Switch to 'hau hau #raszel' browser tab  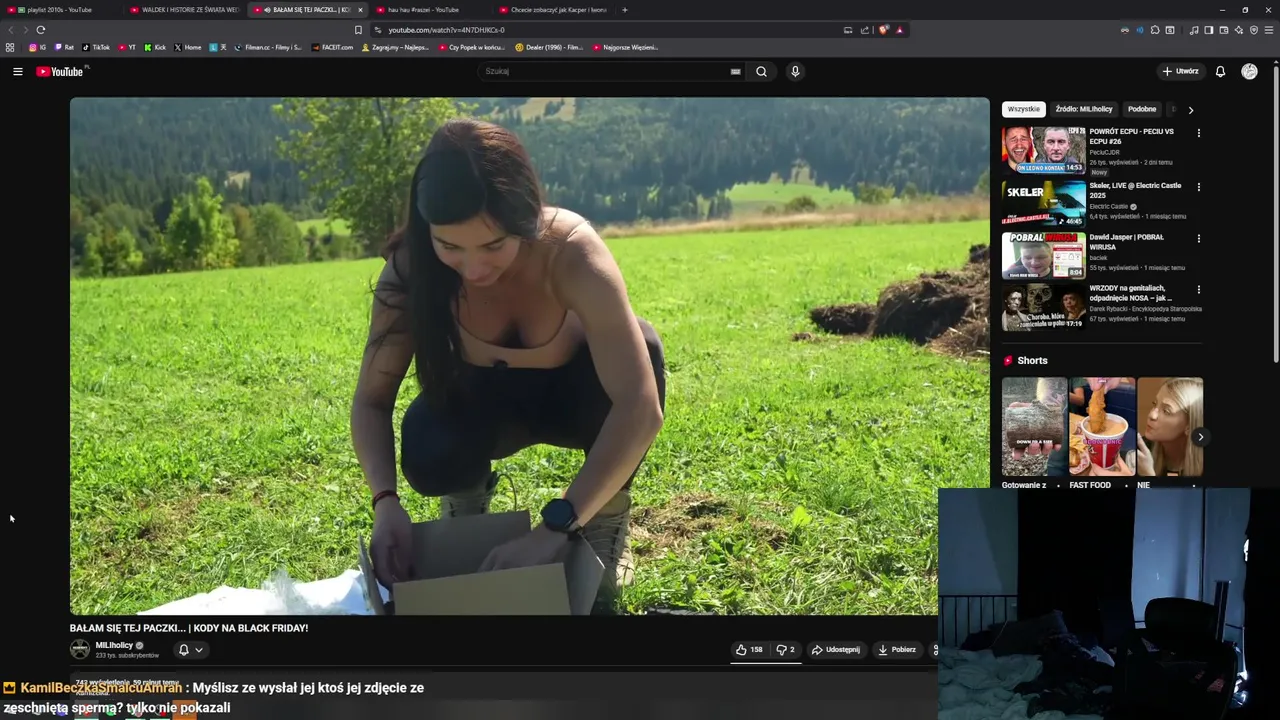pos(430,10)
